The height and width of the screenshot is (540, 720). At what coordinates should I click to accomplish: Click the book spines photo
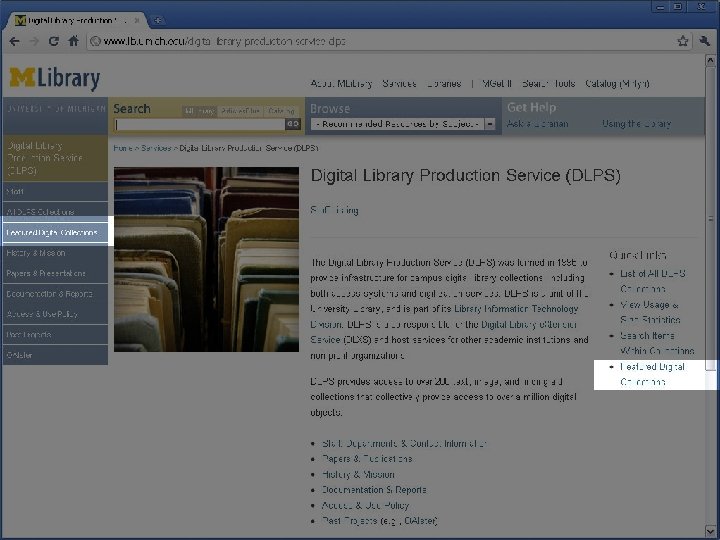tap(206, 259)
